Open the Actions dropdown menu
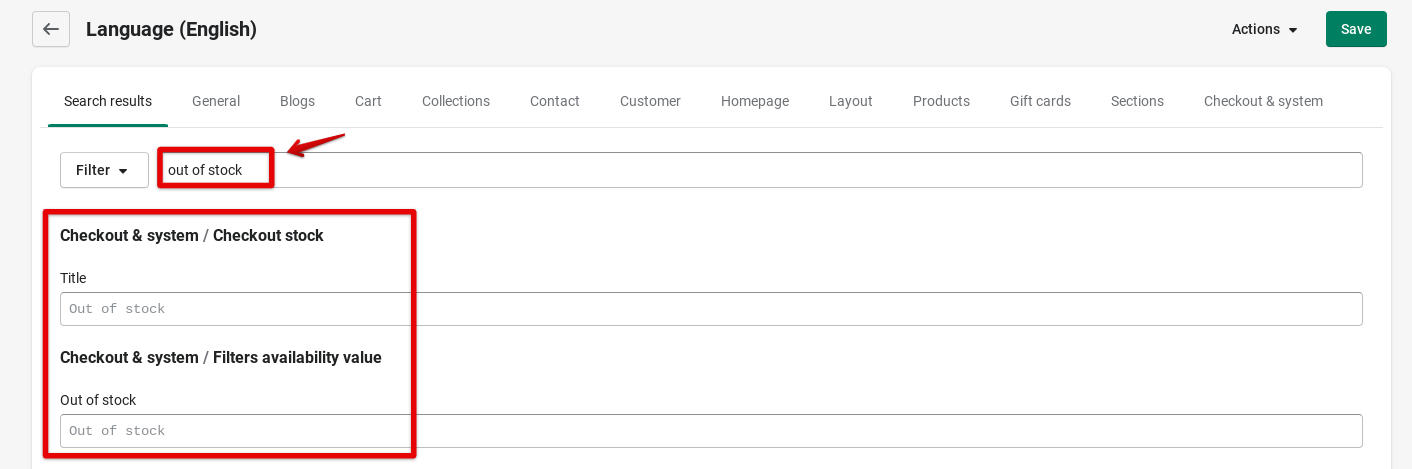The image size is (1412, 469). [x=1265, y=29]
